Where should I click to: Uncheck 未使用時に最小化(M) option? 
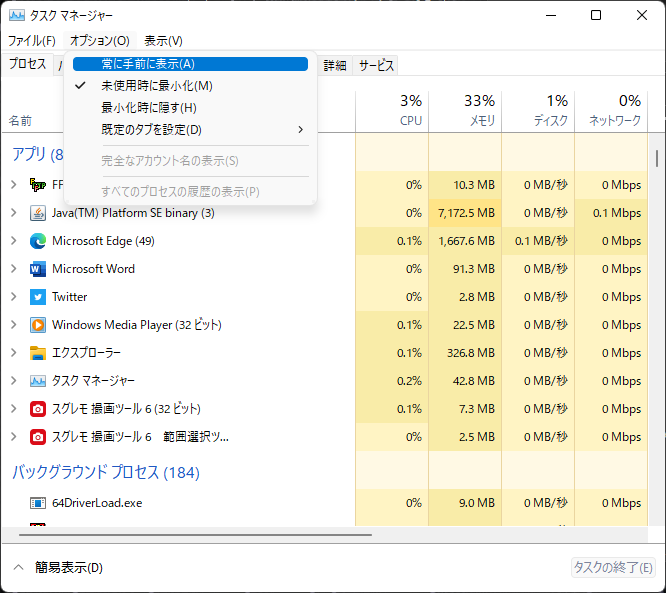pyautogui.click(x=190, y=86)
